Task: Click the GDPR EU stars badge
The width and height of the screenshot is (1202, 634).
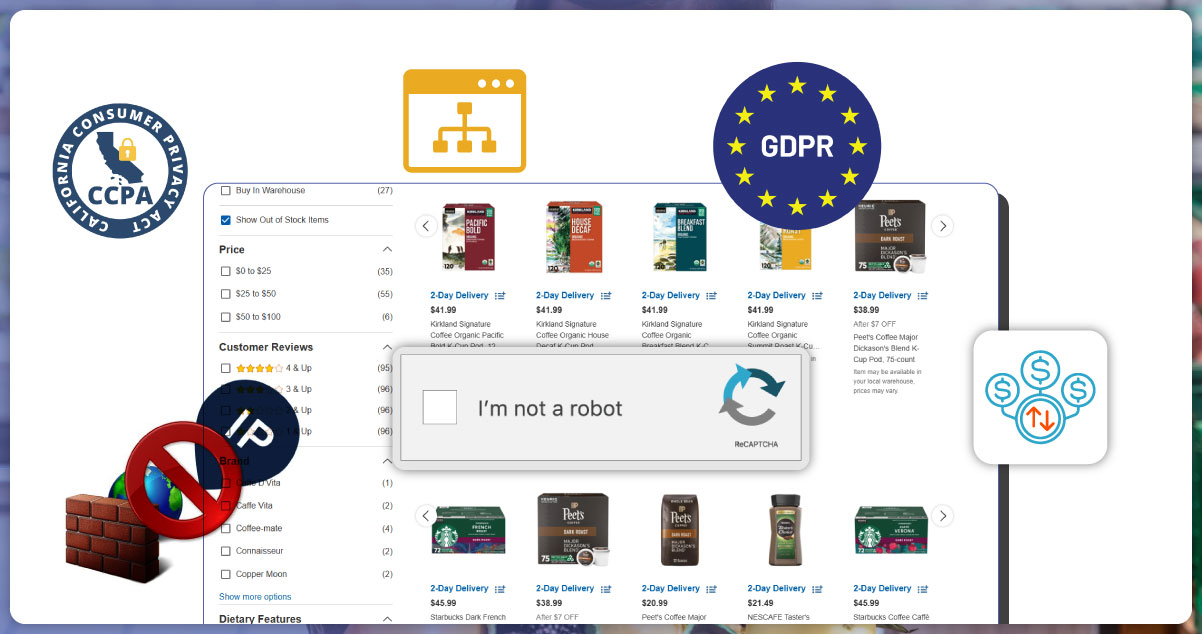Action: click(x=797, y=146)
